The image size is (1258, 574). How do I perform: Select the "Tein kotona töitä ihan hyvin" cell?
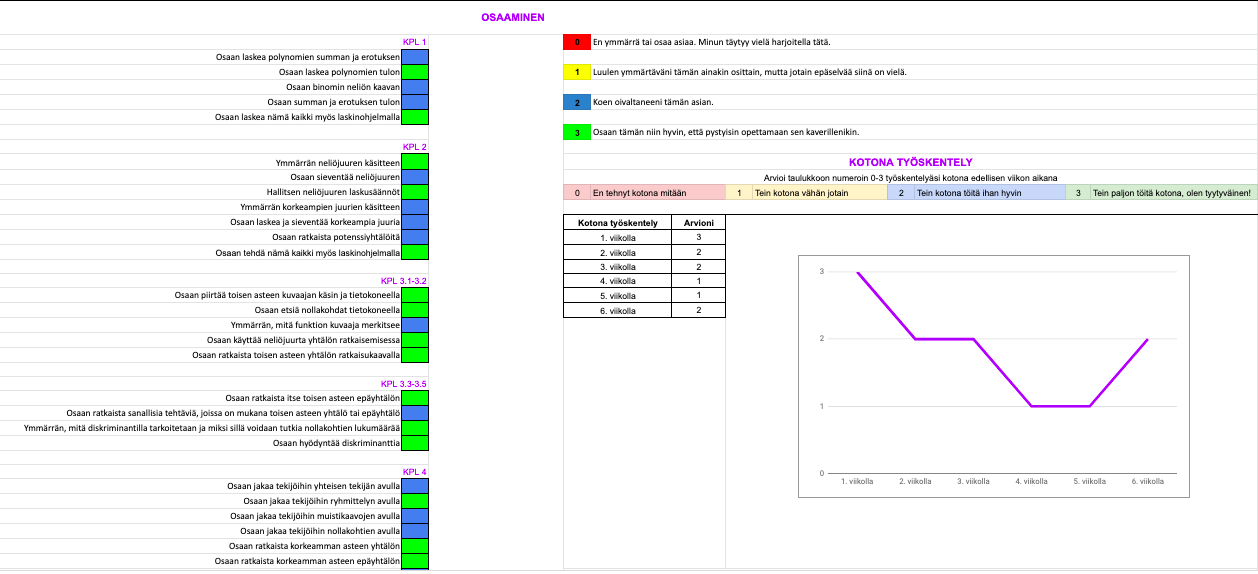[x=988, y=193]
